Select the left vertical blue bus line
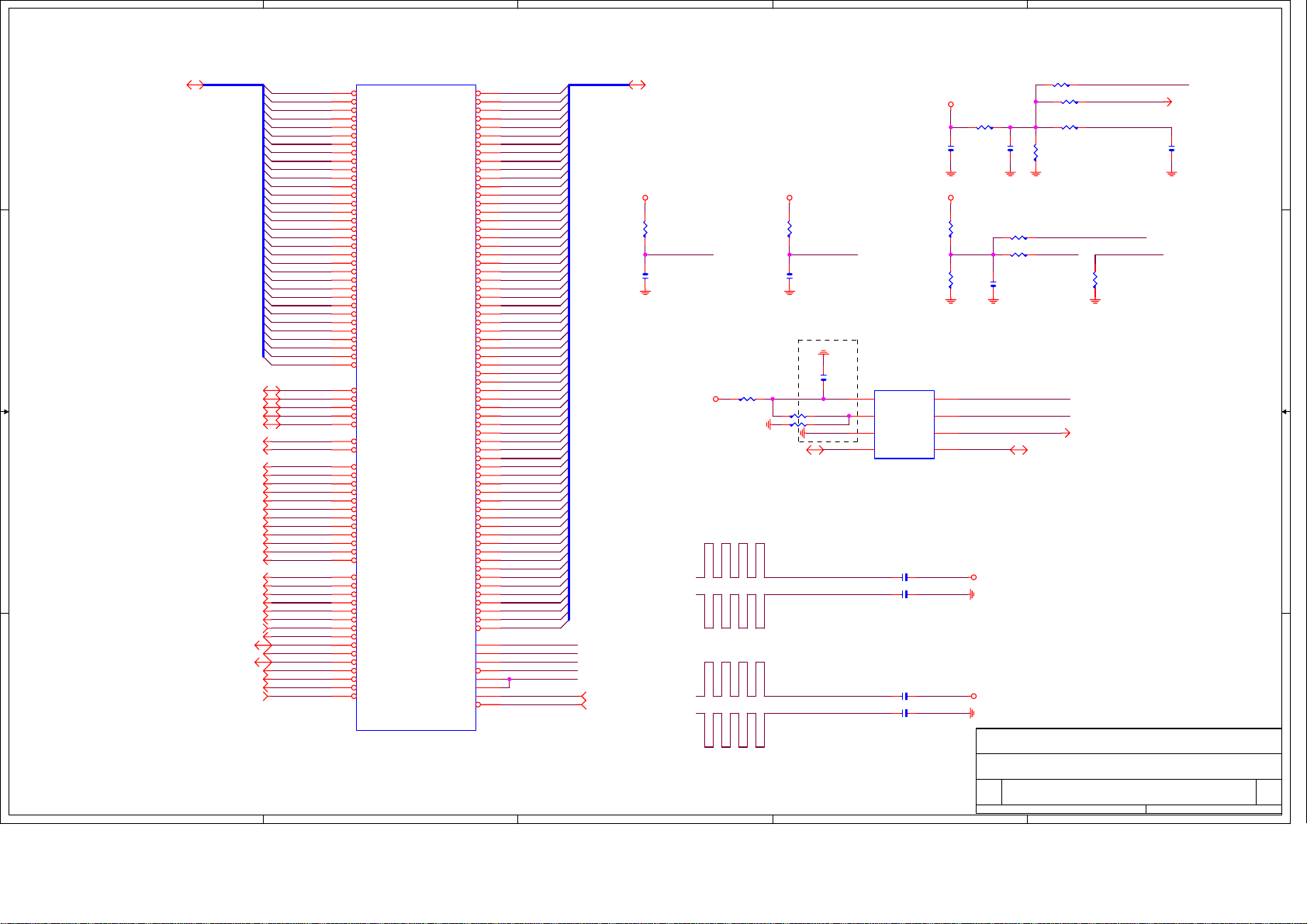Screen dimensions: 1307x924 [264, 220]
